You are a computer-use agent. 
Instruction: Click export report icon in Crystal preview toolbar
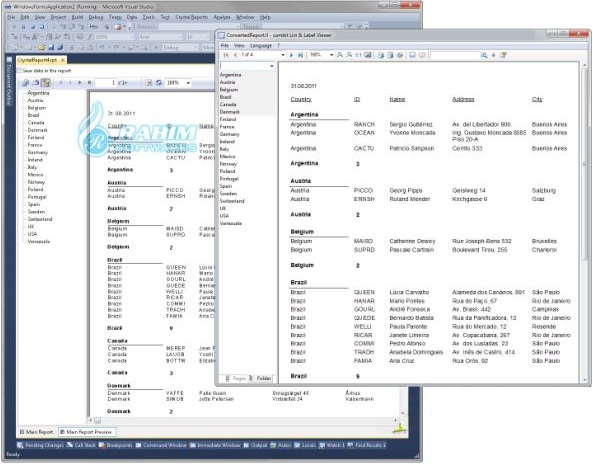click(26, 82)
